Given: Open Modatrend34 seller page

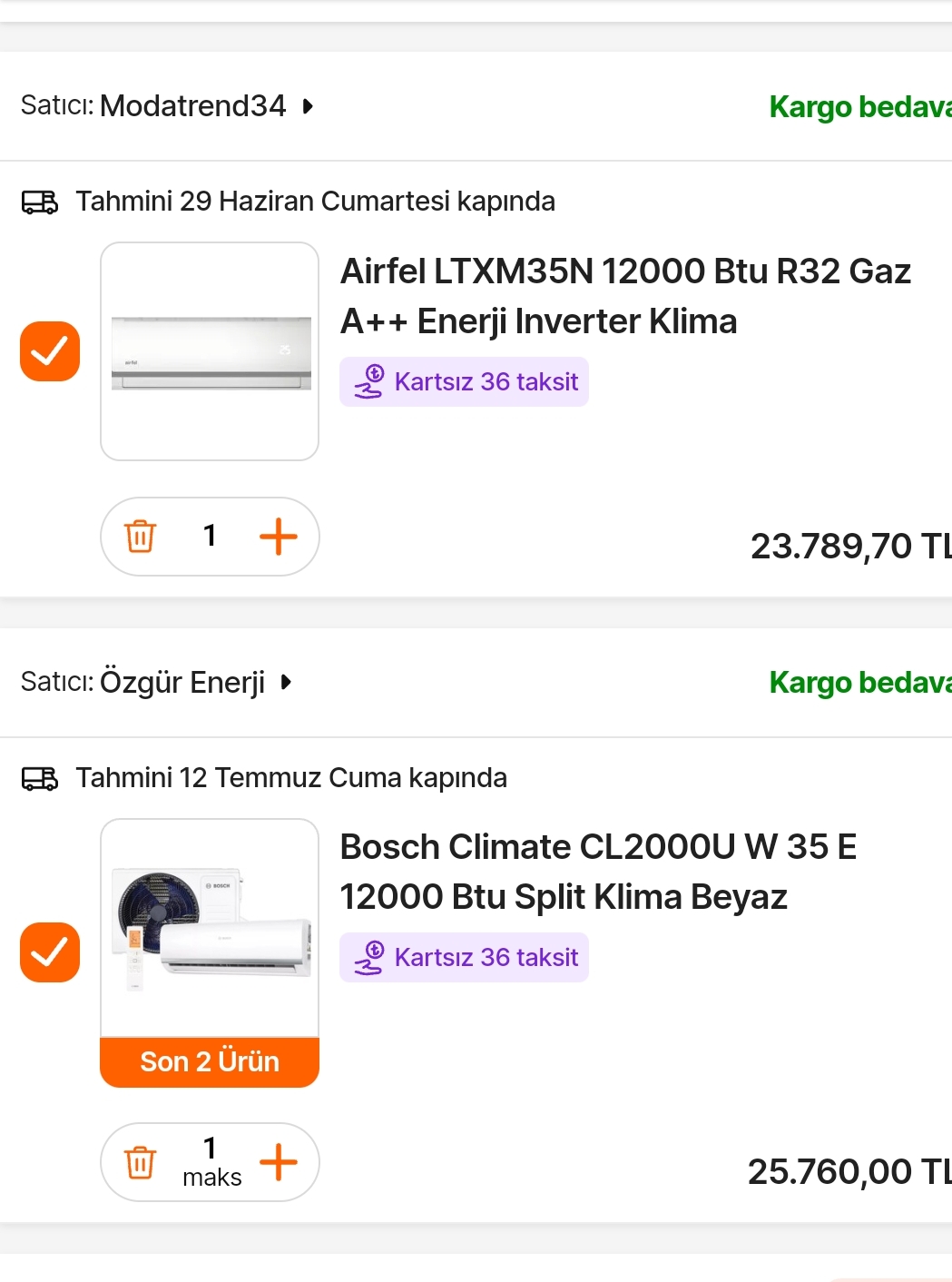Looking at the screenshot, I should [192, 106].
